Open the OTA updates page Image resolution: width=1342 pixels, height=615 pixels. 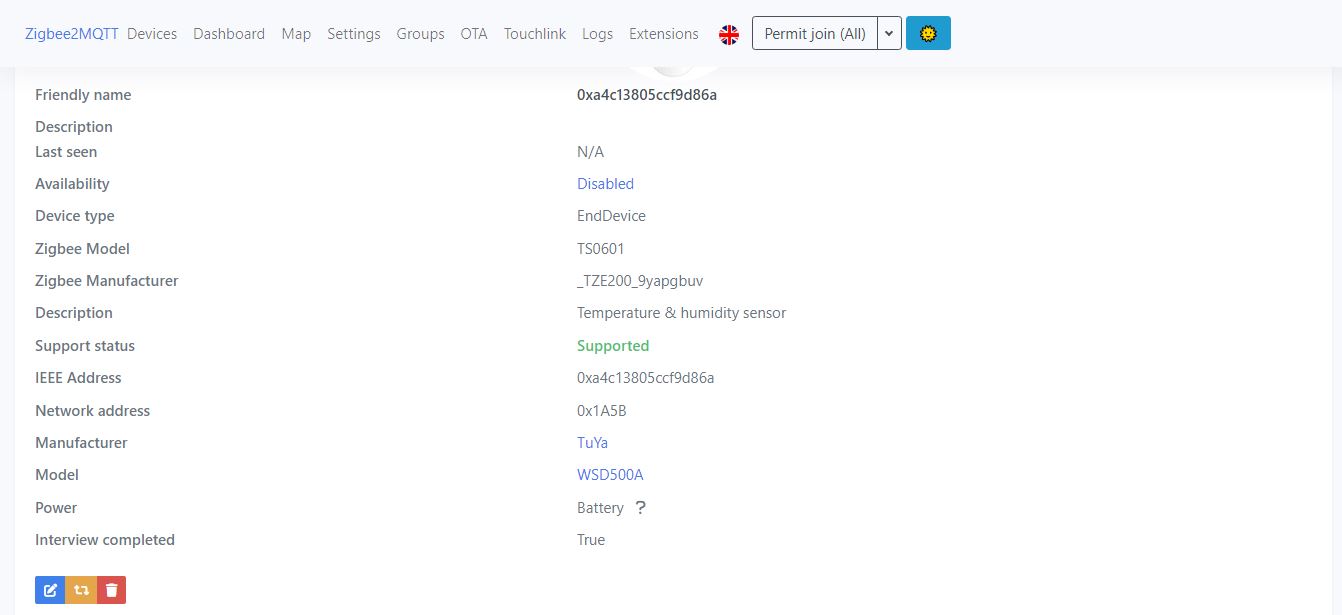tap(473, 33)
